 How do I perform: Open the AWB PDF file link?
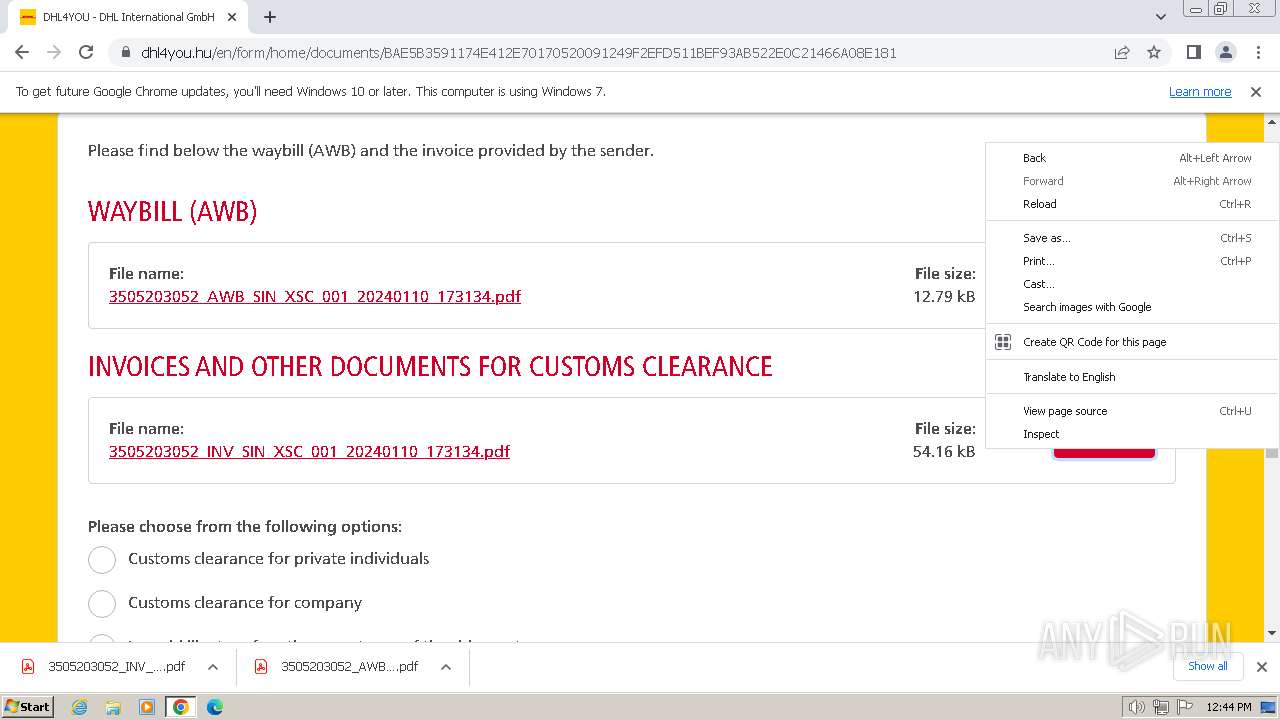pyautogui.click(x=315, y=296)
